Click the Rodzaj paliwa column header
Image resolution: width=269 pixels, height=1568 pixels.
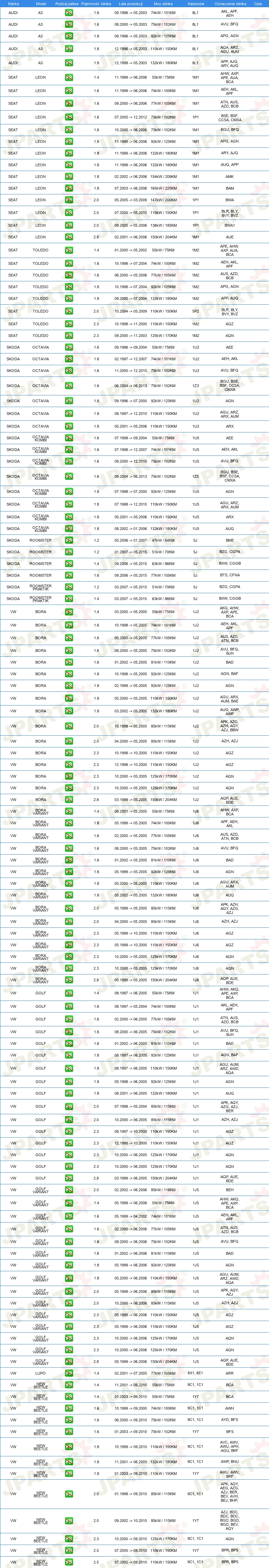click(x=66, y=4)
